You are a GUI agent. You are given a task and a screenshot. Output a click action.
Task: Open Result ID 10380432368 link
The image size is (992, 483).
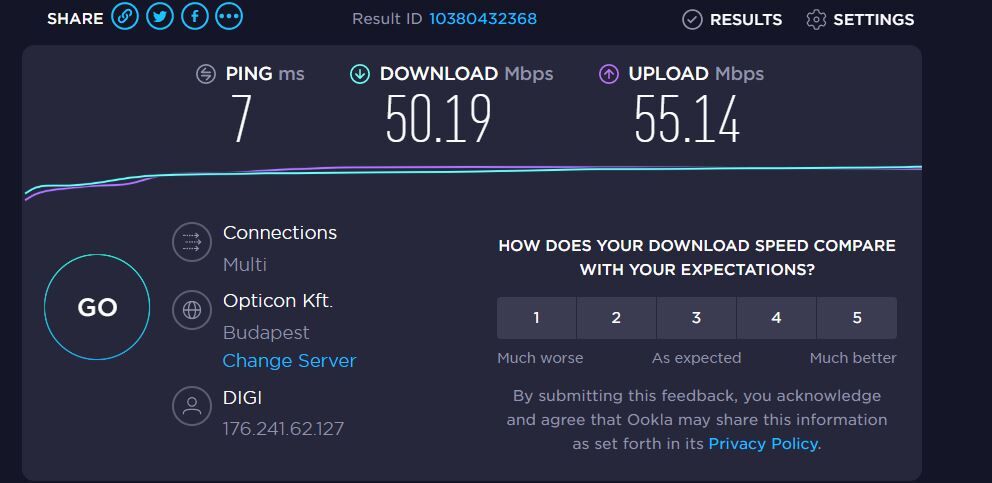coord(483,19)
